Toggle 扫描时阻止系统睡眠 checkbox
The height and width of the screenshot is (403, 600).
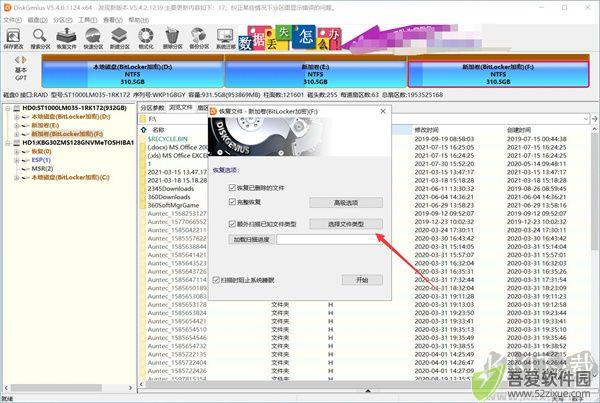point(216,280)
